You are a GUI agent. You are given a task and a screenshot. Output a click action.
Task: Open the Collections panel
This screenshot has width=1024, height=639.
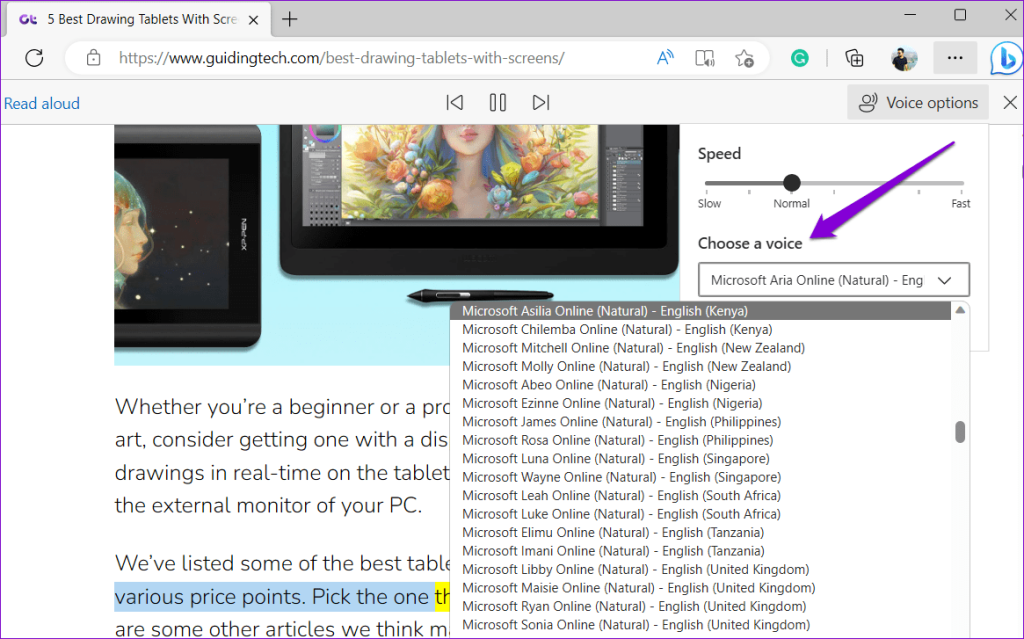click(855, 58)
